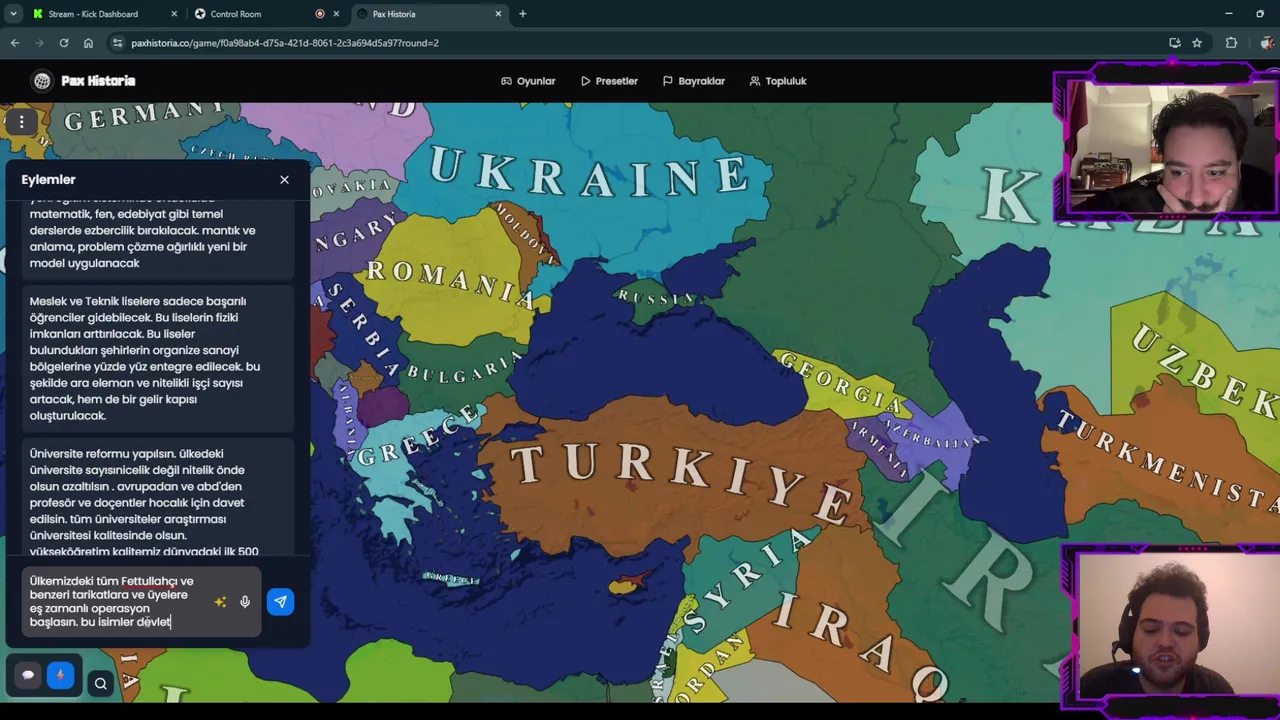This screenshot has height=720, width=1280.
Task: Close the Eylemler panel
Action: coord(284,180)
